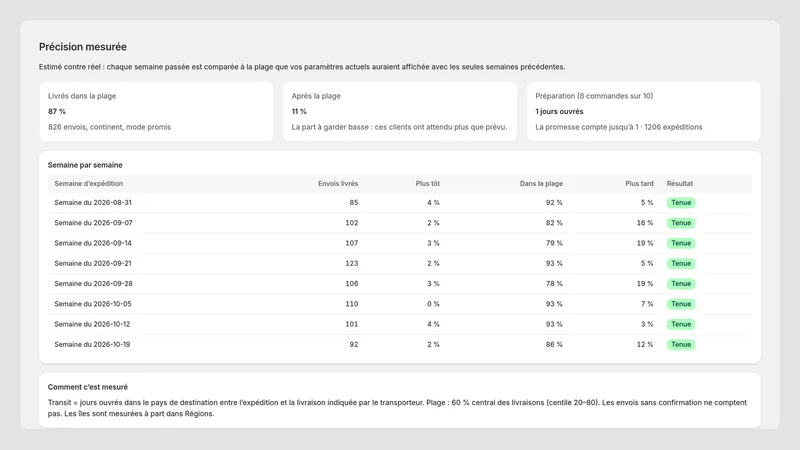Select row 'Semaine du 2026-10-19'
The height and width of the screenshot is (450, 800).
(400, 344)
